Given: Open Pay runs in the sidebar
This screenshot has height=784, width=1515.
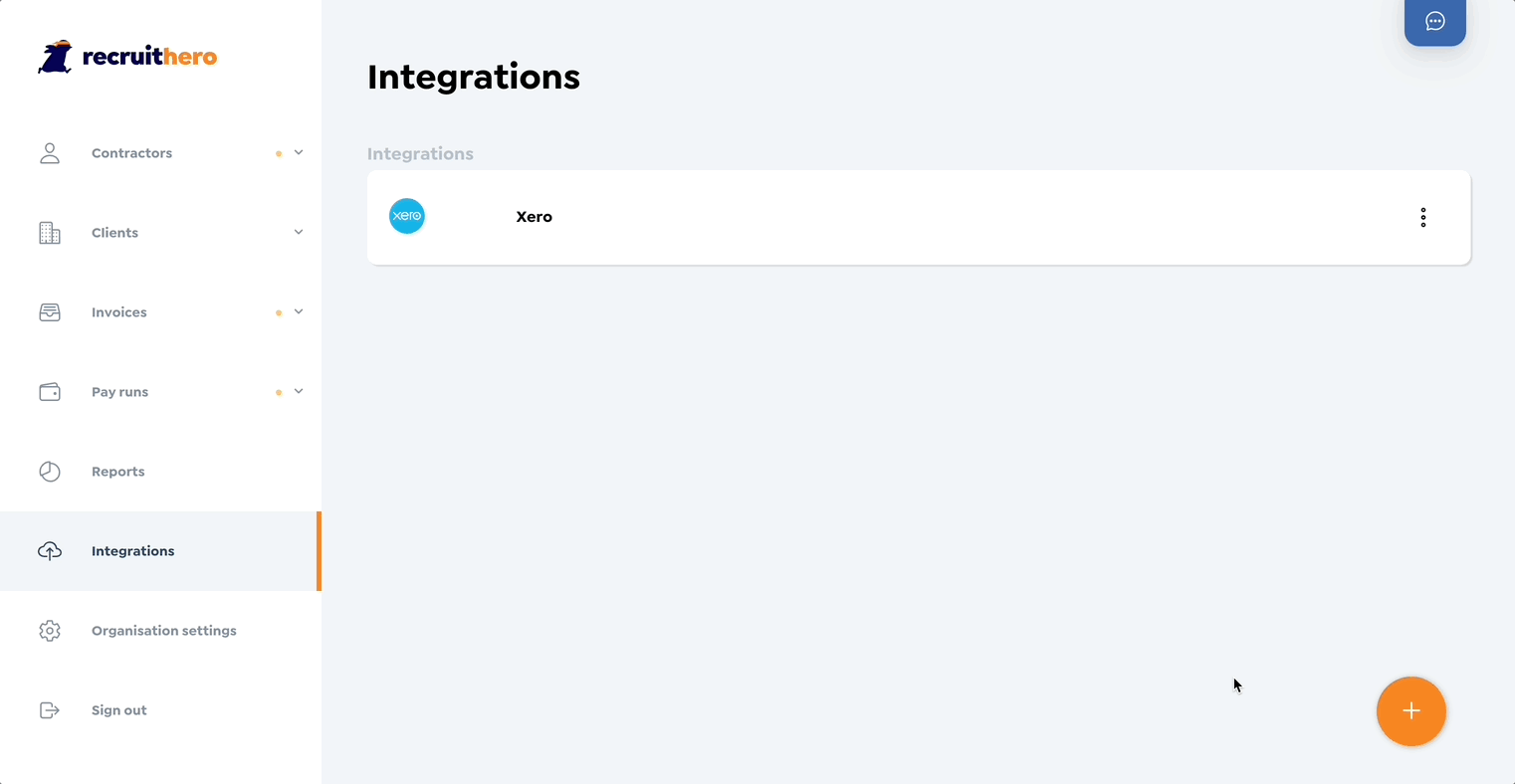Looking at the screenshot, I should [x=160, y=392].
